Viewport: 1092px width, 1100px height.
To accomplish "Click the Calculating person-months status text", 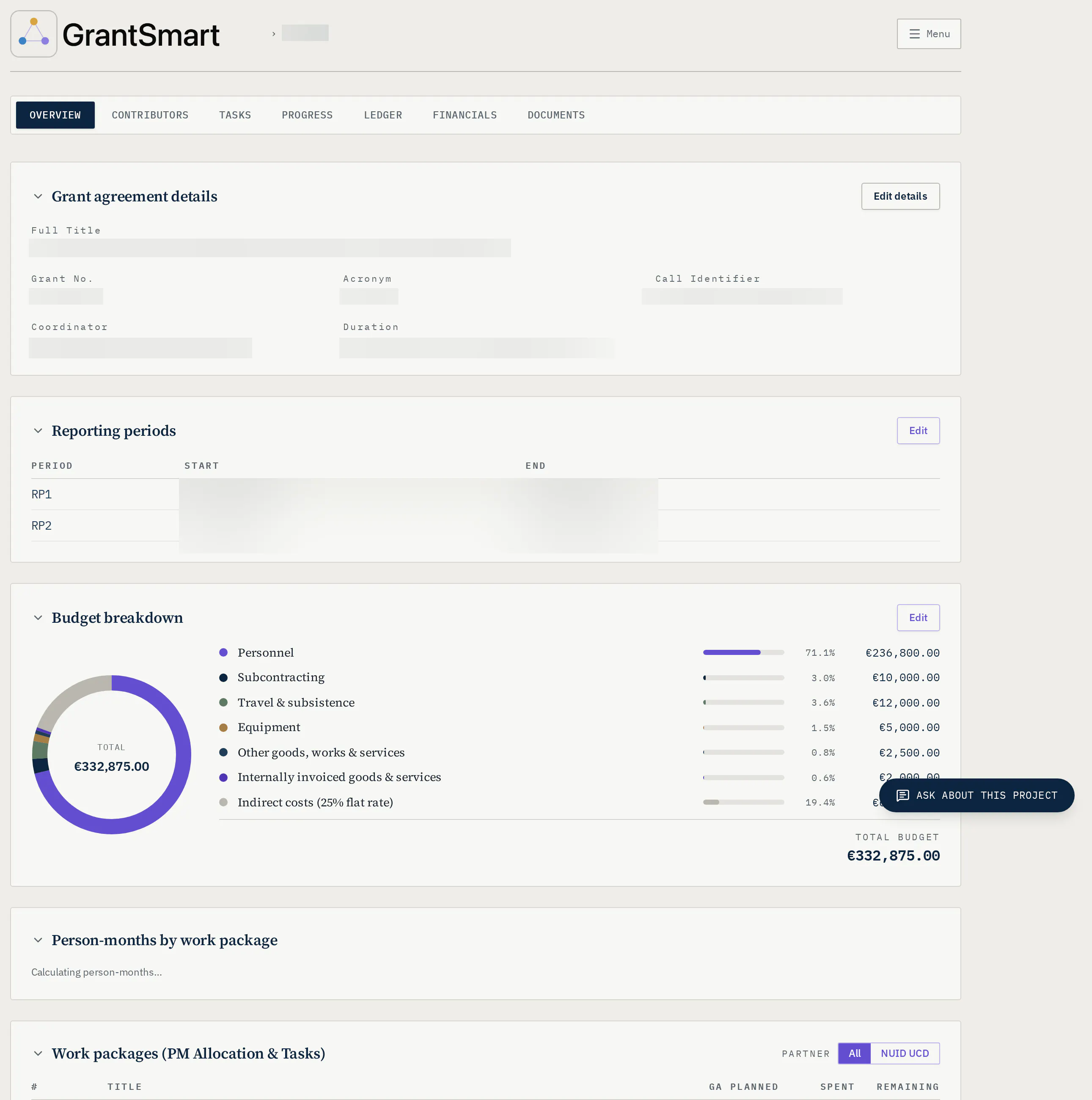I will [97, 973].
